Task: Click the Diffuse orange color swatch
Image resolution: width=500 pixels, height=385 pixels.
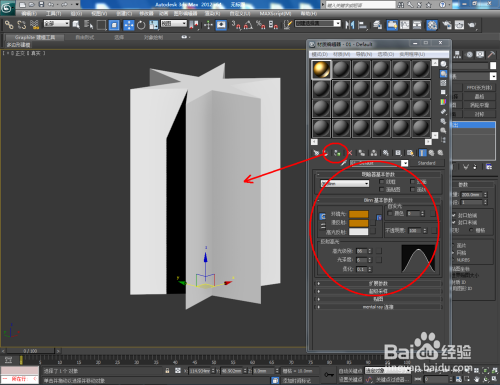Action: pos(359,223)
